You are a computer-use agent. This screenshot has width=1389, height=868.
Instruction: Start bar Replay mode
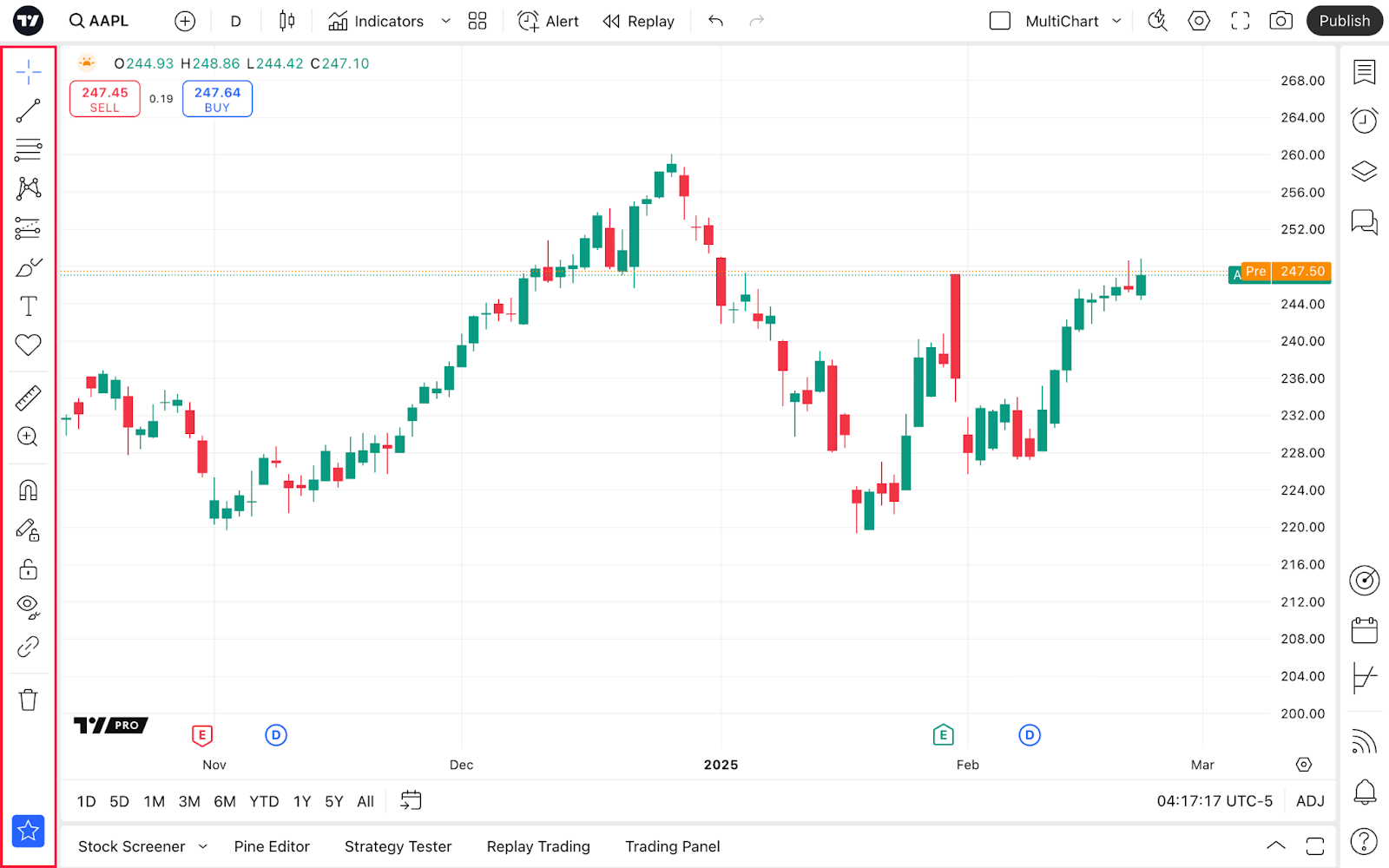click(x=639, y=21)
